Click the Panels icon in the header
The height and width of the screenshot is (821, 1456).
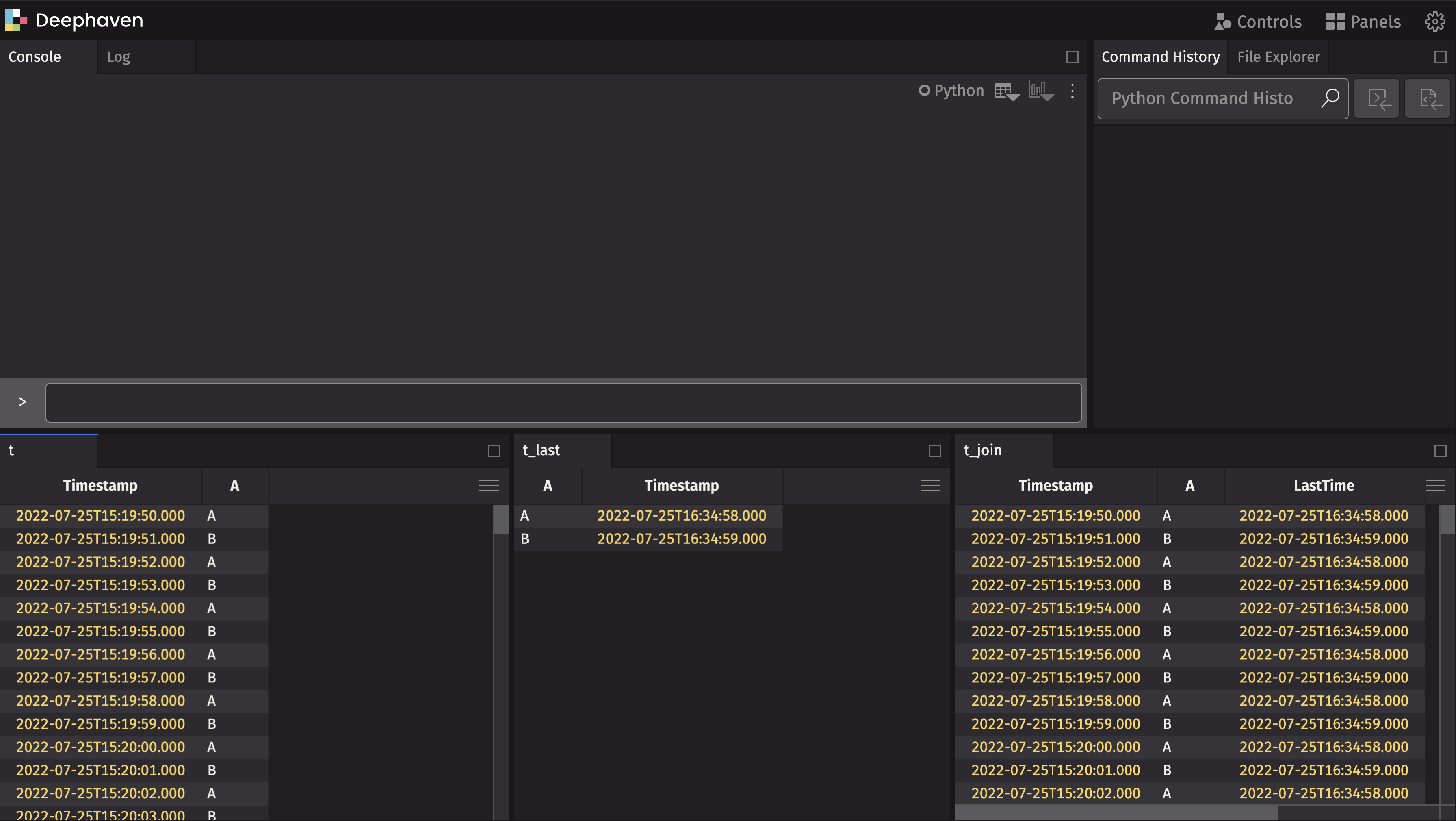pos(1363,22)
